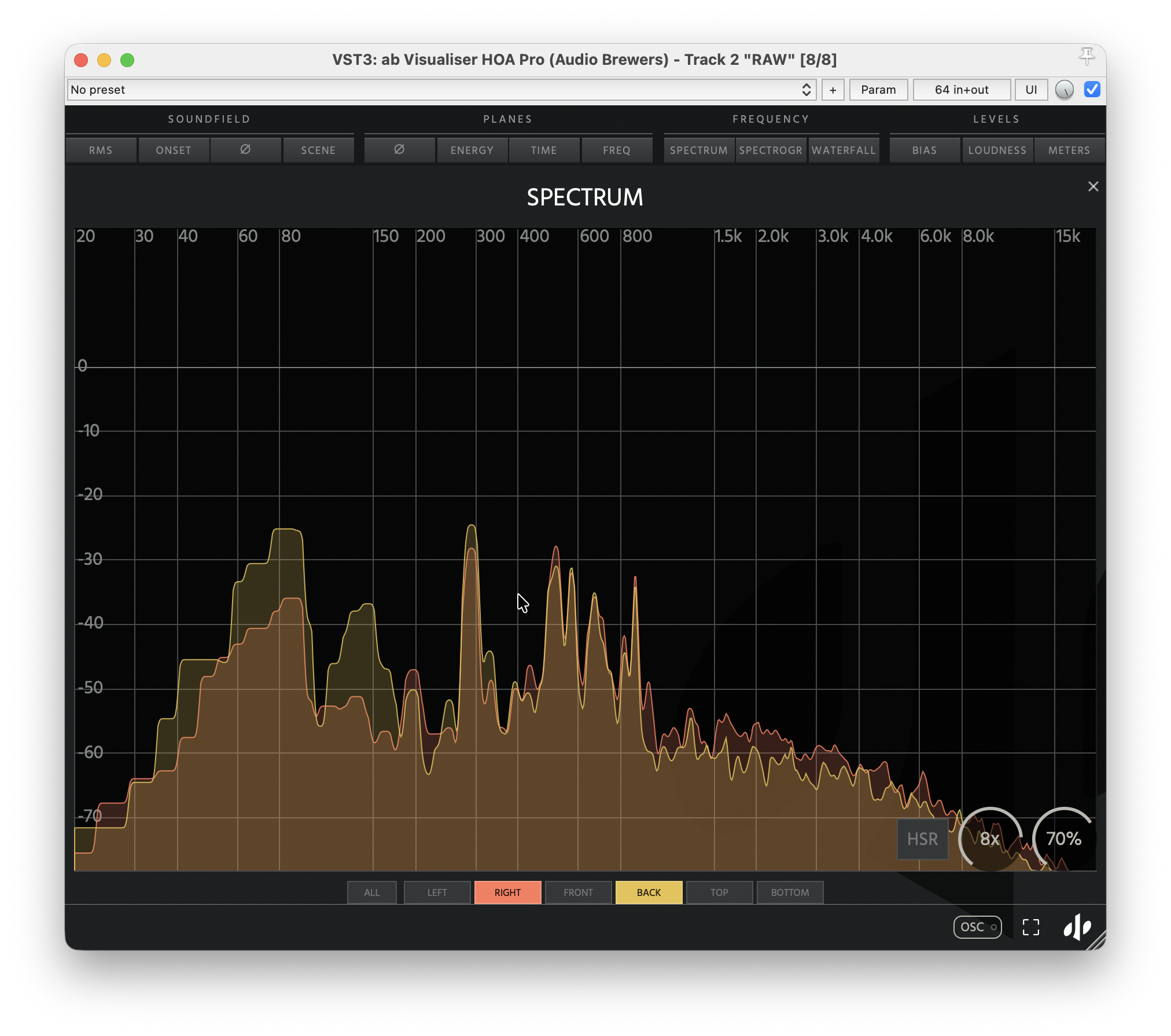Click the 70% dial control
This screenshot has height=1036, width=1171.
[1064, 839]
